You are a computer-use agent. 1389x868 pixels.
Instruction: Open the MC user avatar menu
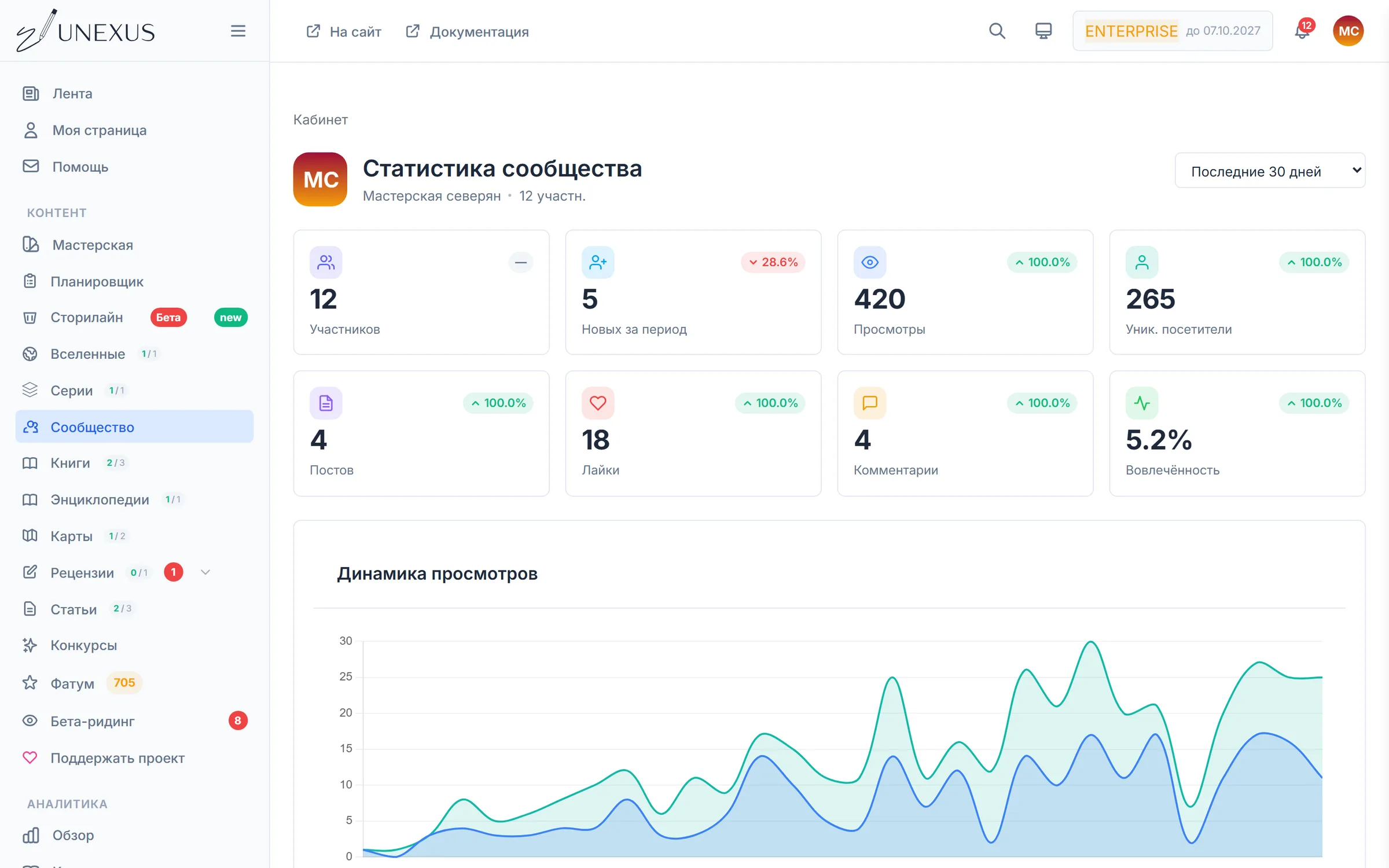coord(1348,31)
